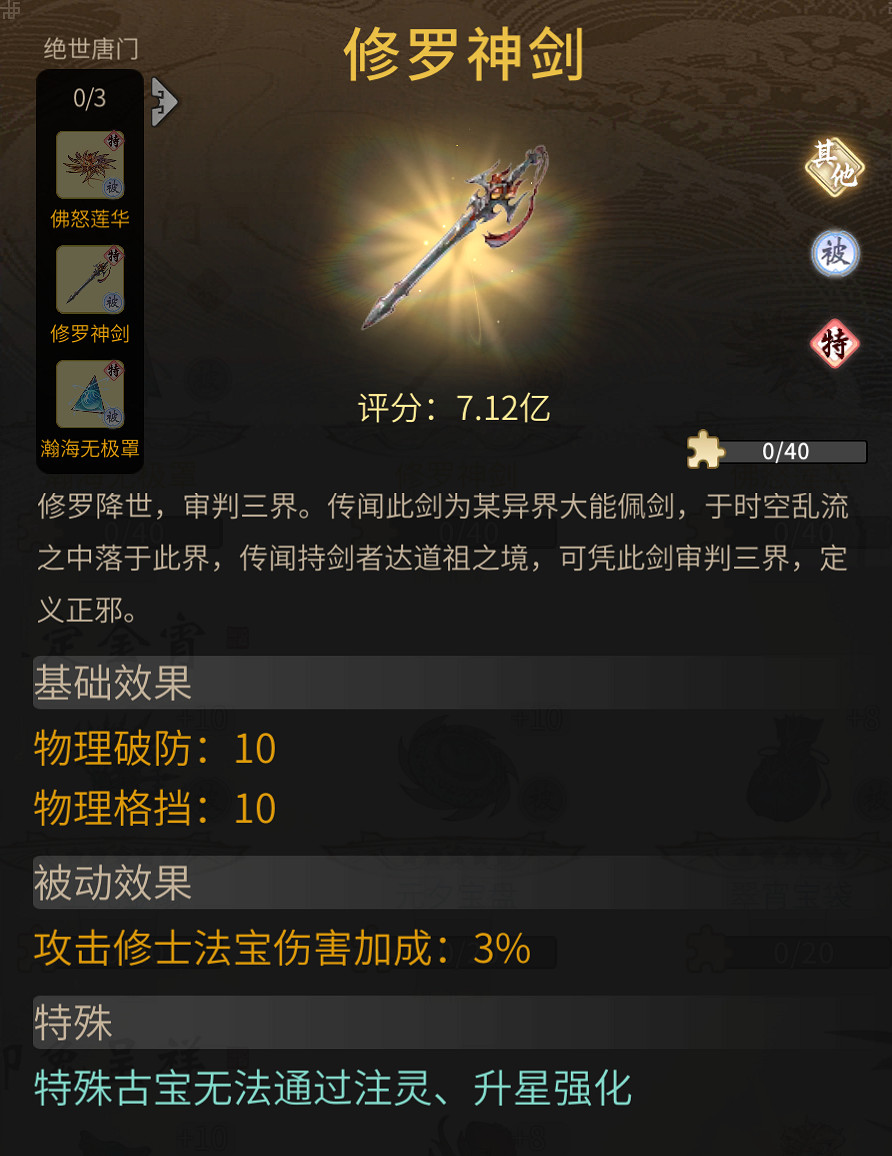
Task: Select the 修罗神剑 treasure icon in set list
Action: click(90, 280)
